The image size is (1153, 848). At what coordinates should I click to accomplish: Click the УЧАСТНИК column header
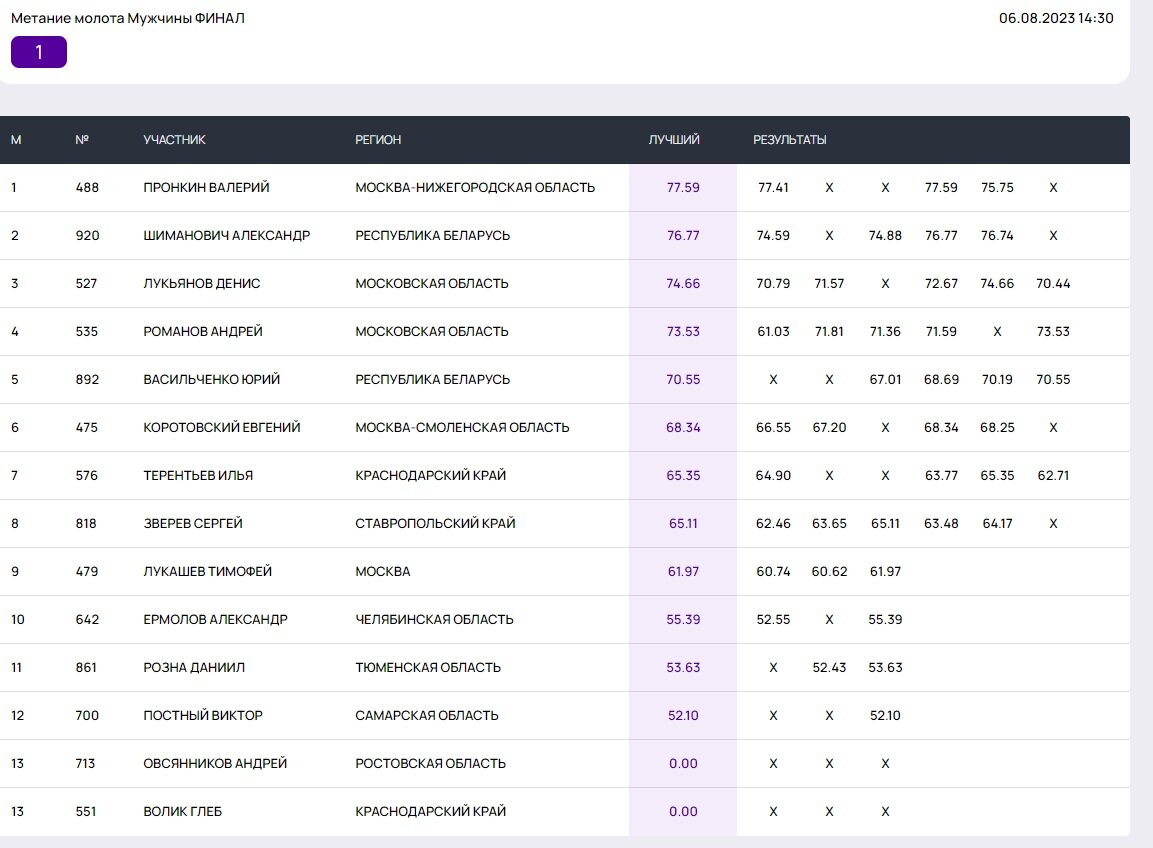pos(174,140)
